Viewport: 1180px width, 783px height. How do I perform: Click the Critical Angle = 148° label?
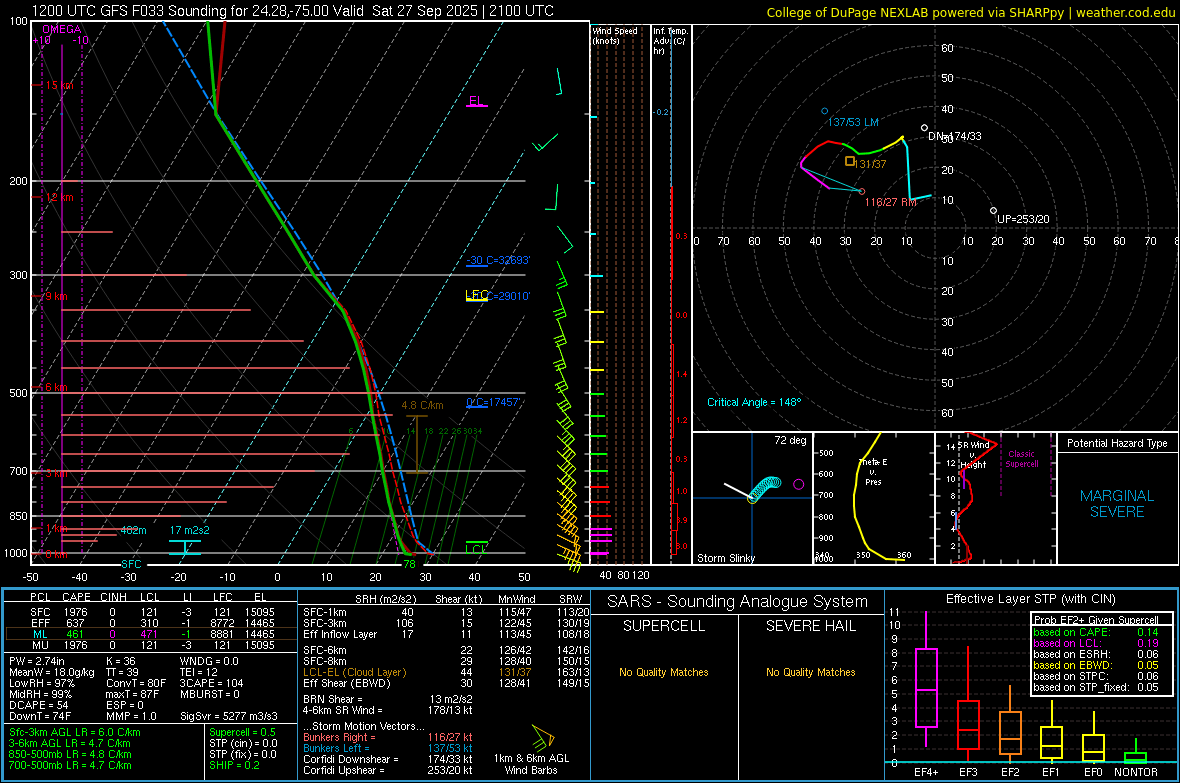coord(754,402)
